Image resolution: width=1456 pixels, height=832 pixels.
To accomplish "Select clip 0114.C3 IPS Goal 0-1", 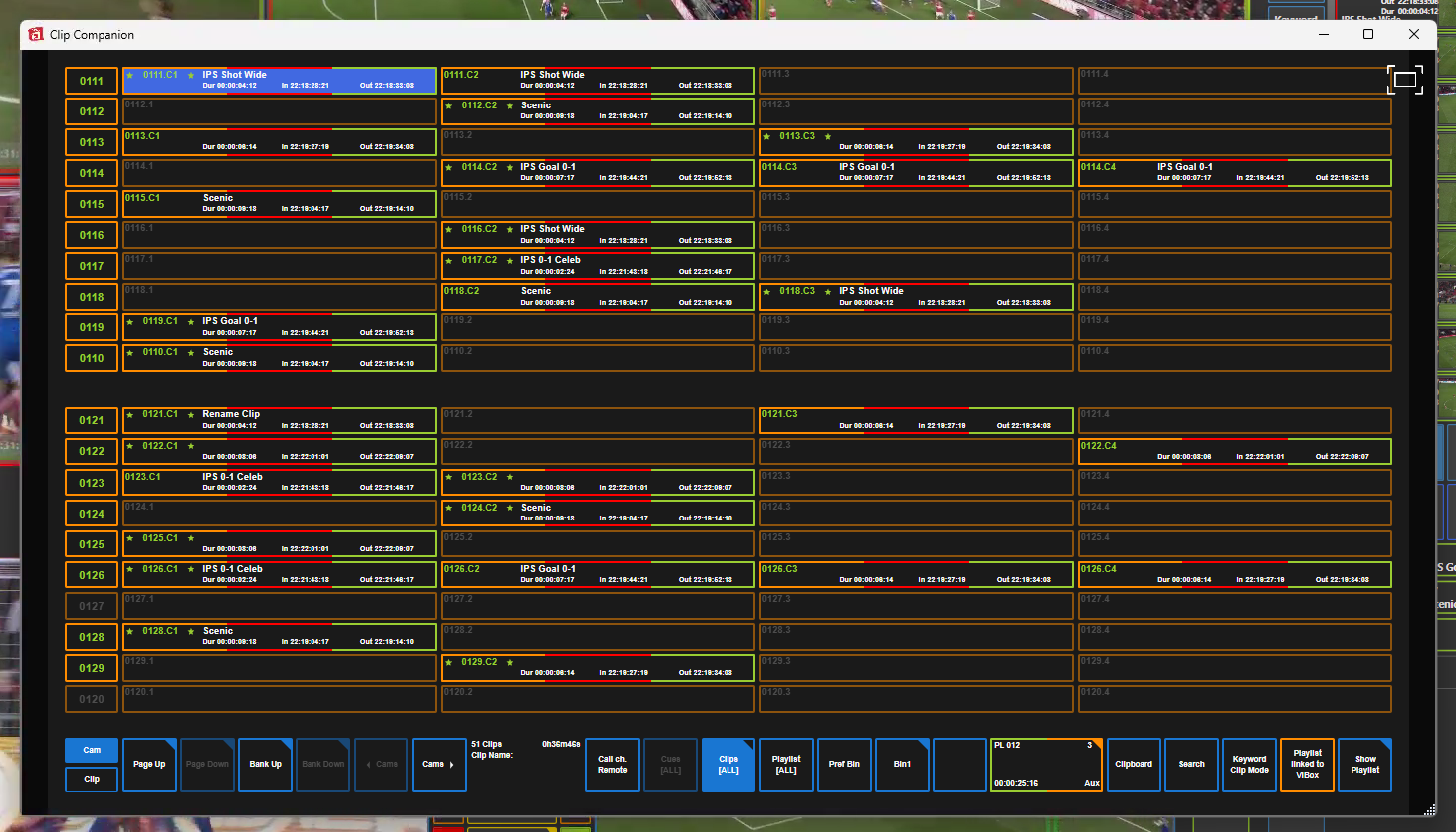I will pyautogui.click(x=917, y=173).
